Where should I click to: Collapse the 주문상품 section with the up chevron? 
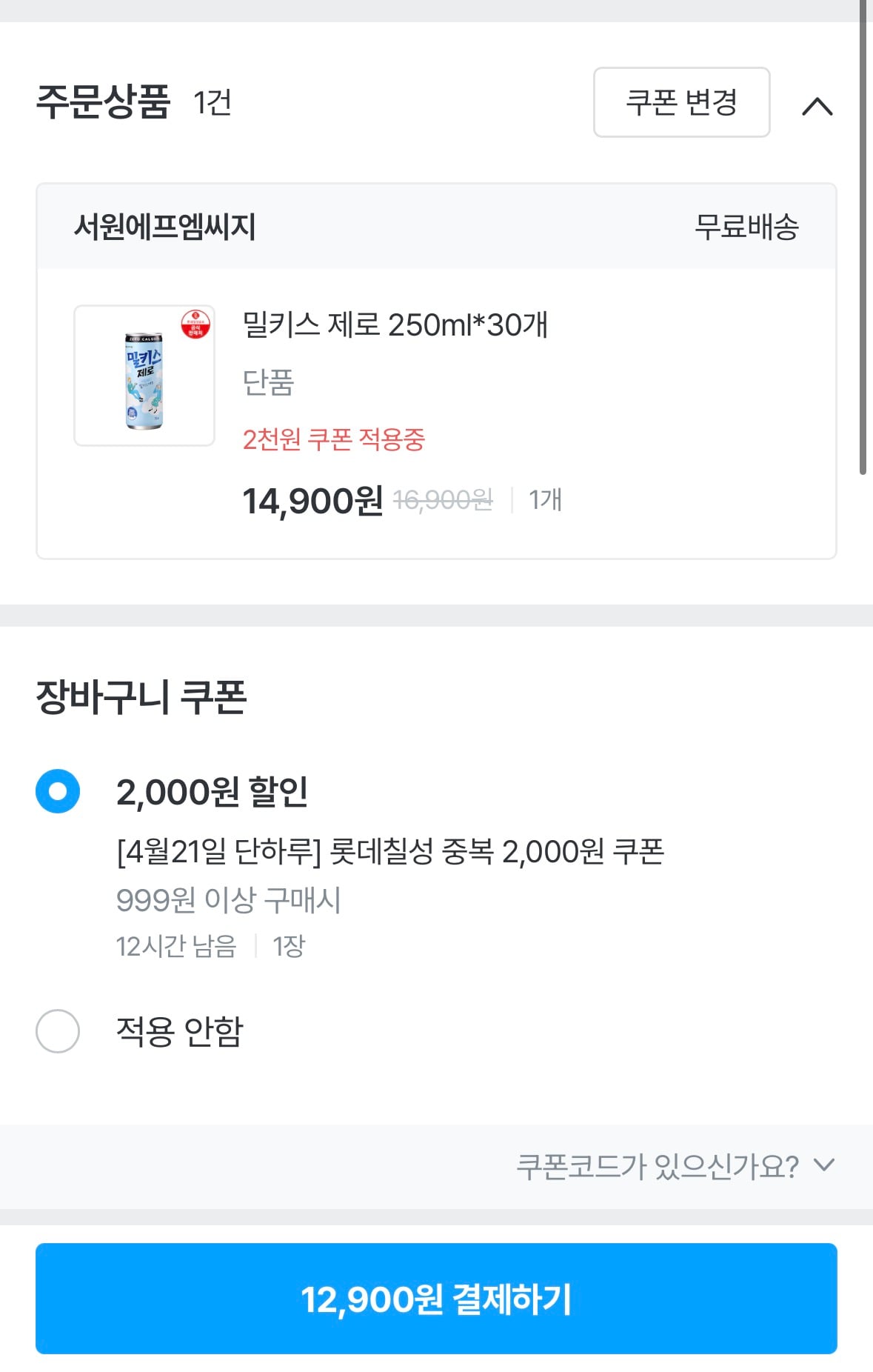[817, 107]
